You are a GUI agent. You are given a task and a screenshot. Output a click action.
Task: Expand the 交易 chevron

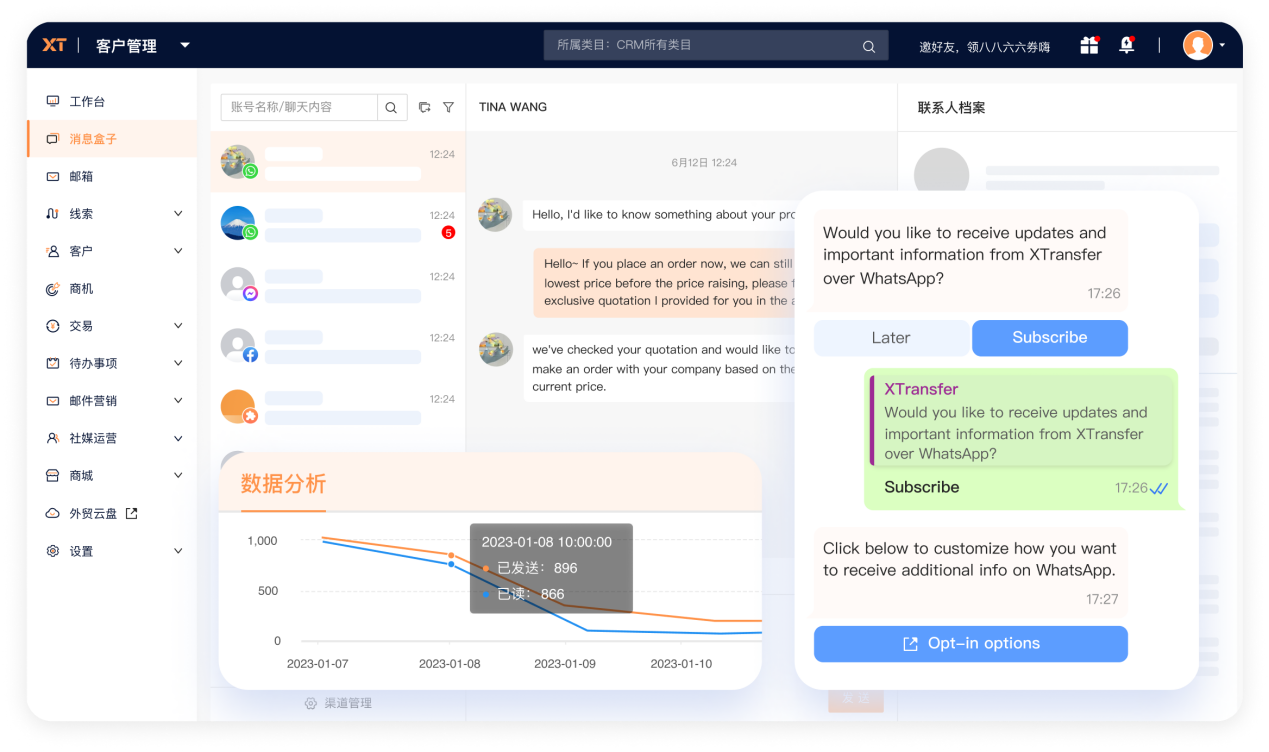178,326
